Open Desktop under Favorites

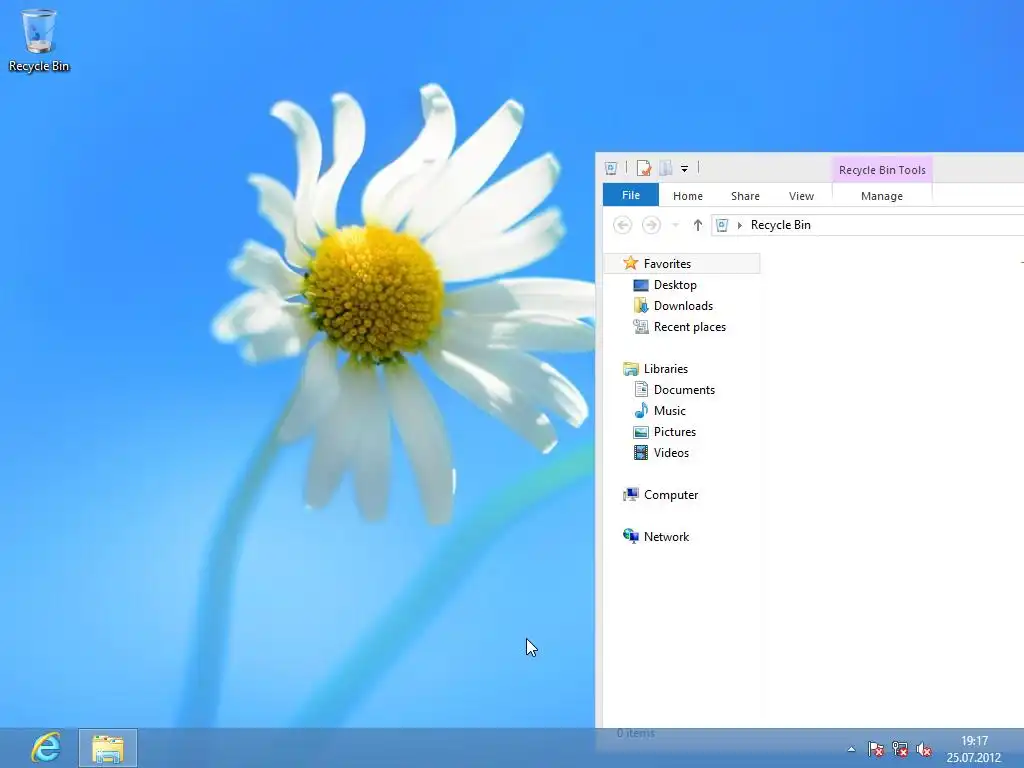tap(675, 285)
